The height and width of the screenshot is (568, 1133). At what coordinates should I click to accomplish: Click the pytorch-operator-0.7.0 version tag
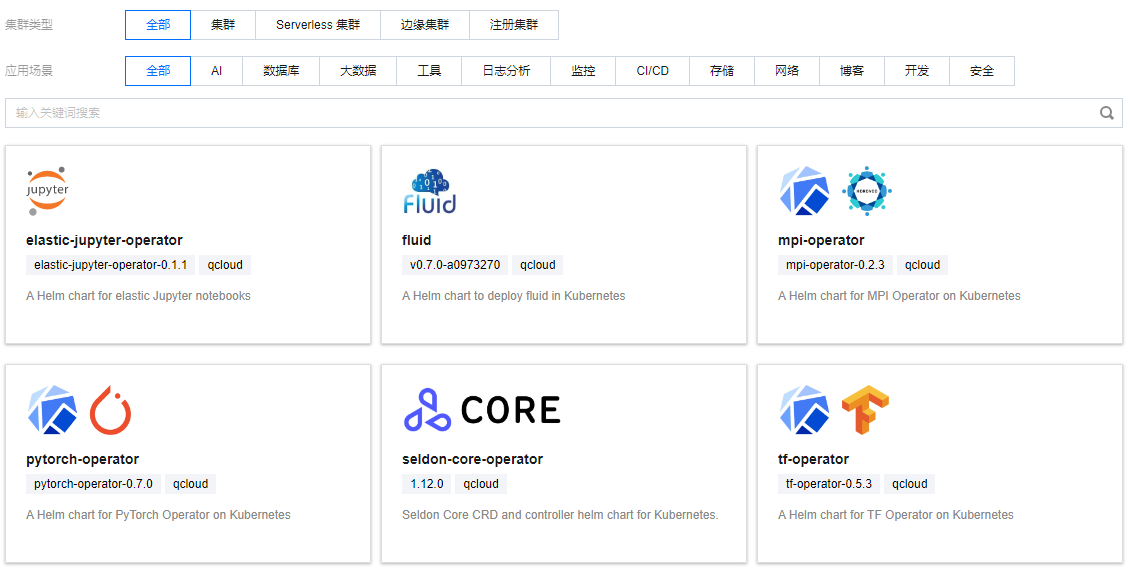click(93, 484)
